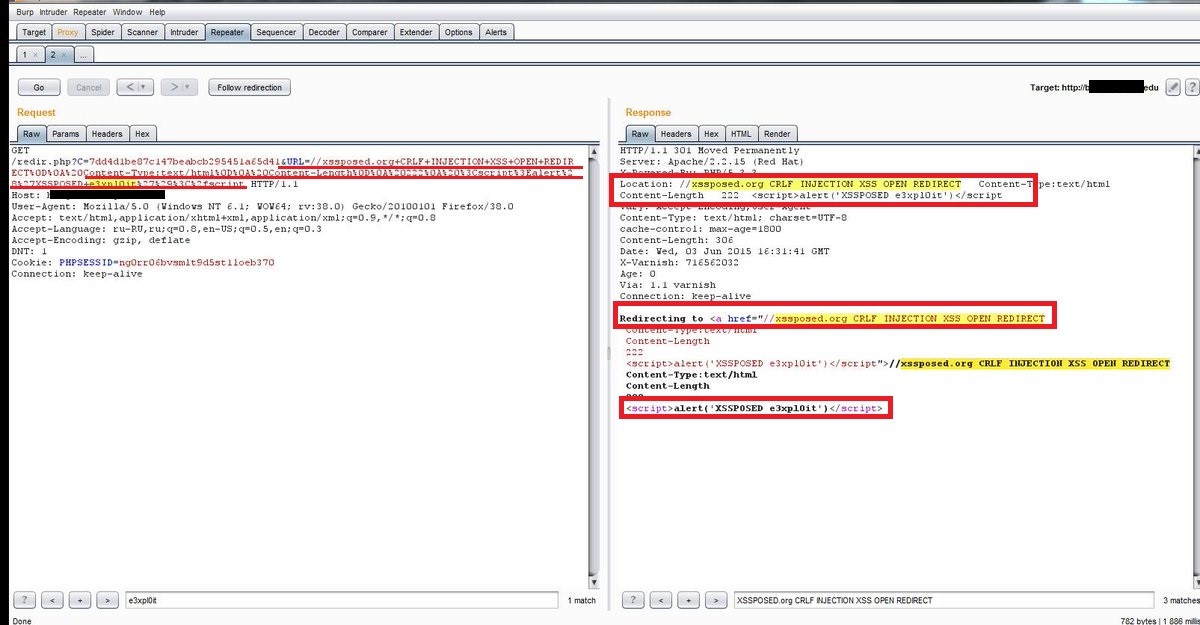Switch to the Request Hex tab
This screenshot has width=1200, height=625.
tap(143, 133)
